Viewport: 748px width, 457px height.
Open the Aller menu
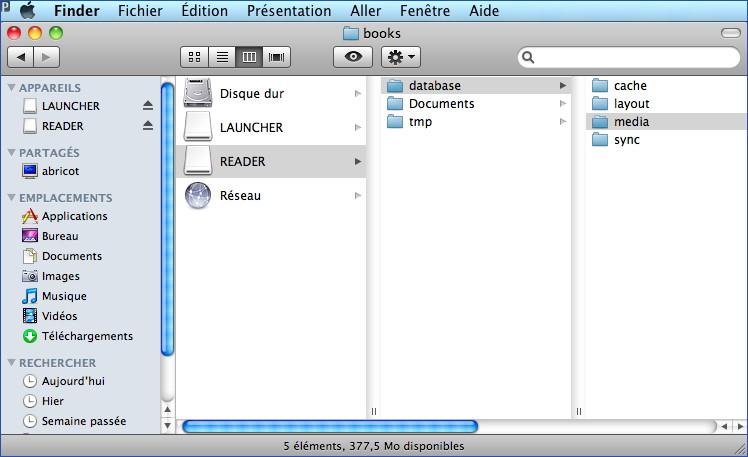tap(365, 10)
